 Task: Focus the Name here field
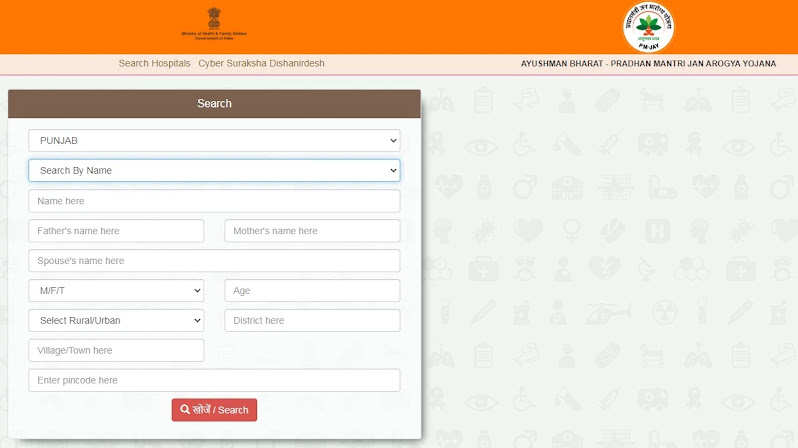click(x=214, y=201)
